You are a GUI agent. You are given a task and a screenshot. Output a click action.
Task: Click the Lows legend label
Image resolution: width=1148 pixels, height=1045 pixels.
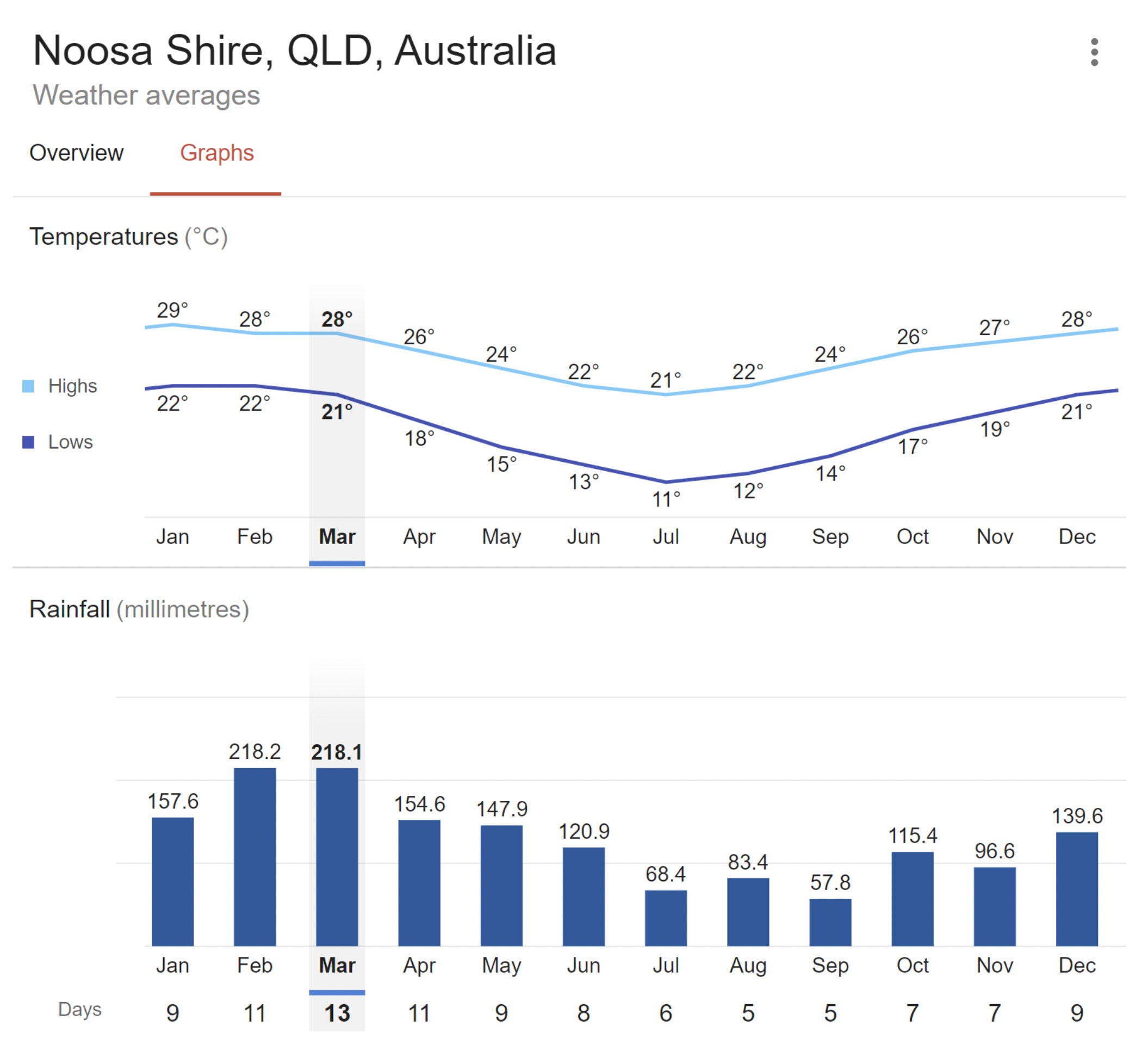coord(71,442)
